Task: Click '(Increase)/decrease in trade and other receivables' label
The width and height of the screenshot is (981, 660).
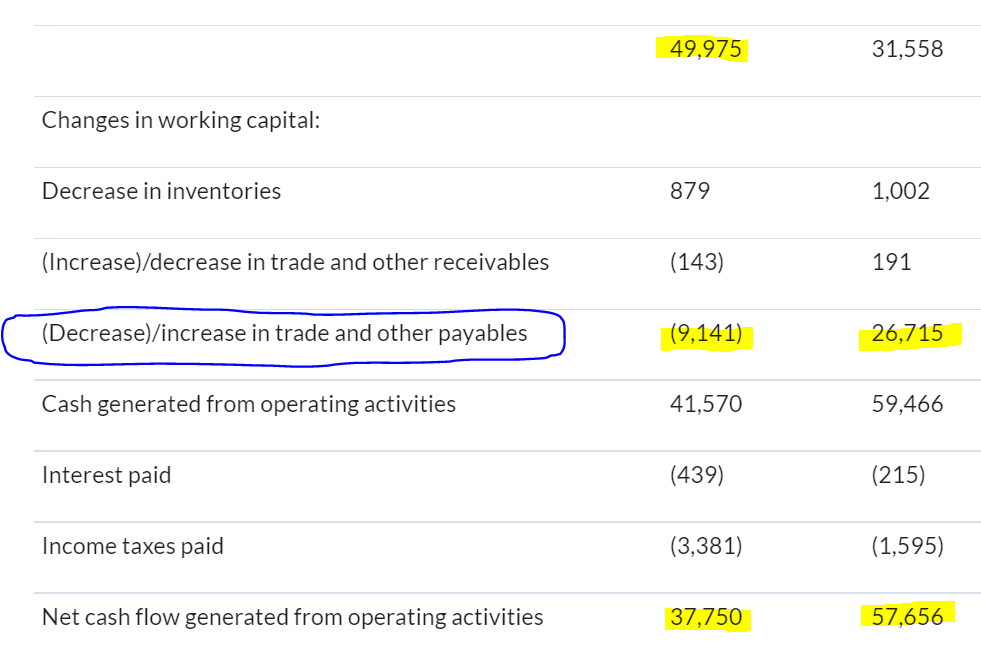Action: click(x=295, y=262)
